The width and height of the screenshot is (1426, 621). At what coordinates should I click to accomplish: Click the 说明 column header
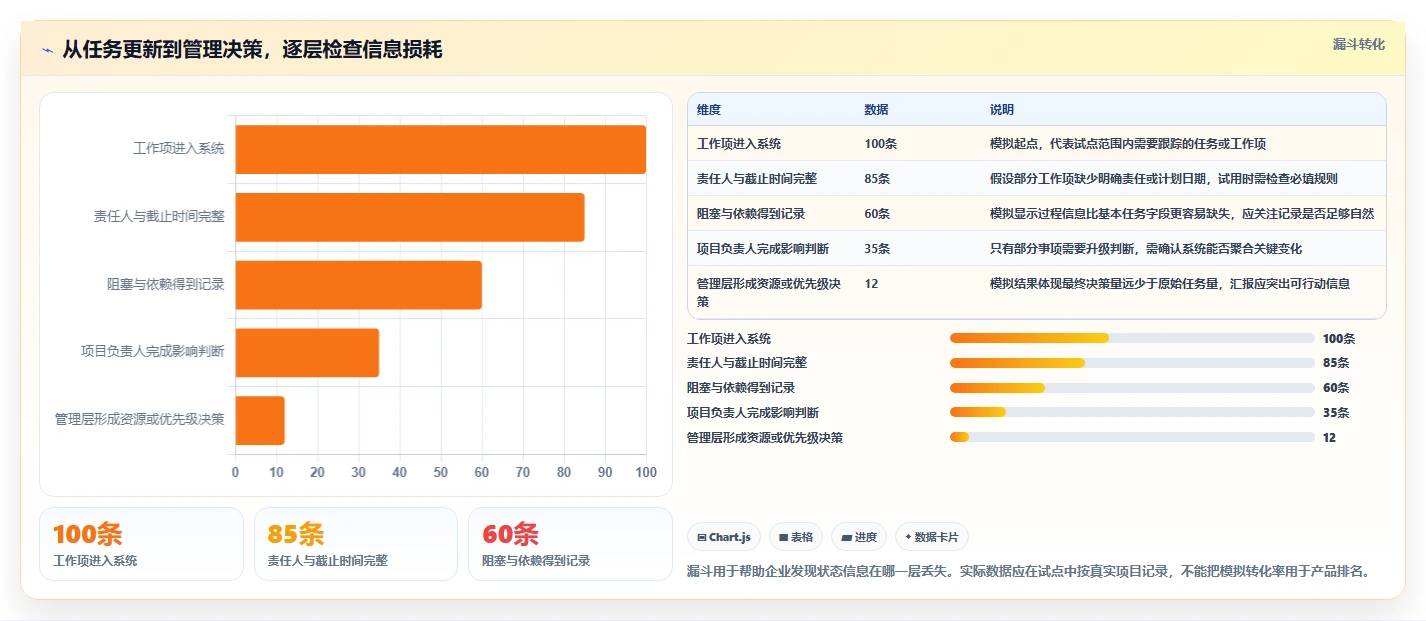click(x=1002, y=110)
